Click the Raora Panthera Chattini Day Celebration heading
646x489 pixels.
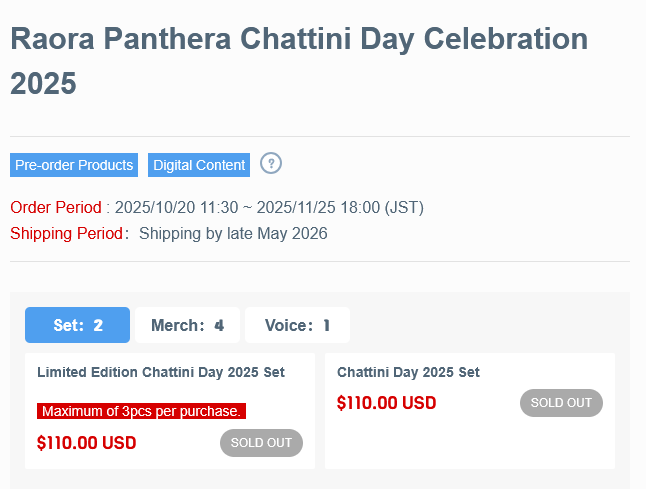(x=298, y=40)
